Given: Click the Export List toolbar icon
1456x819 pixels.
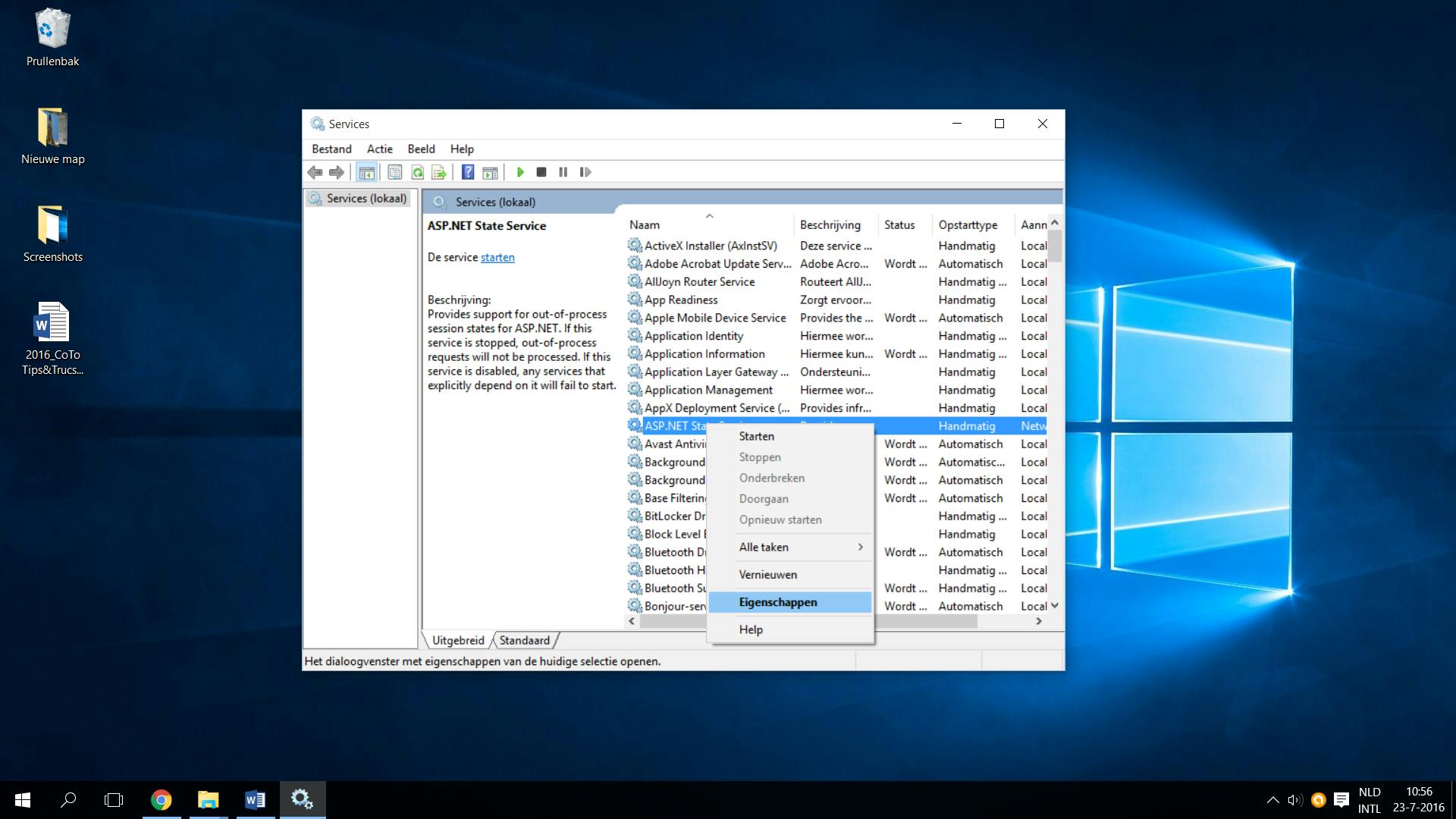Looking at the screenshot, I should [438, 172].
